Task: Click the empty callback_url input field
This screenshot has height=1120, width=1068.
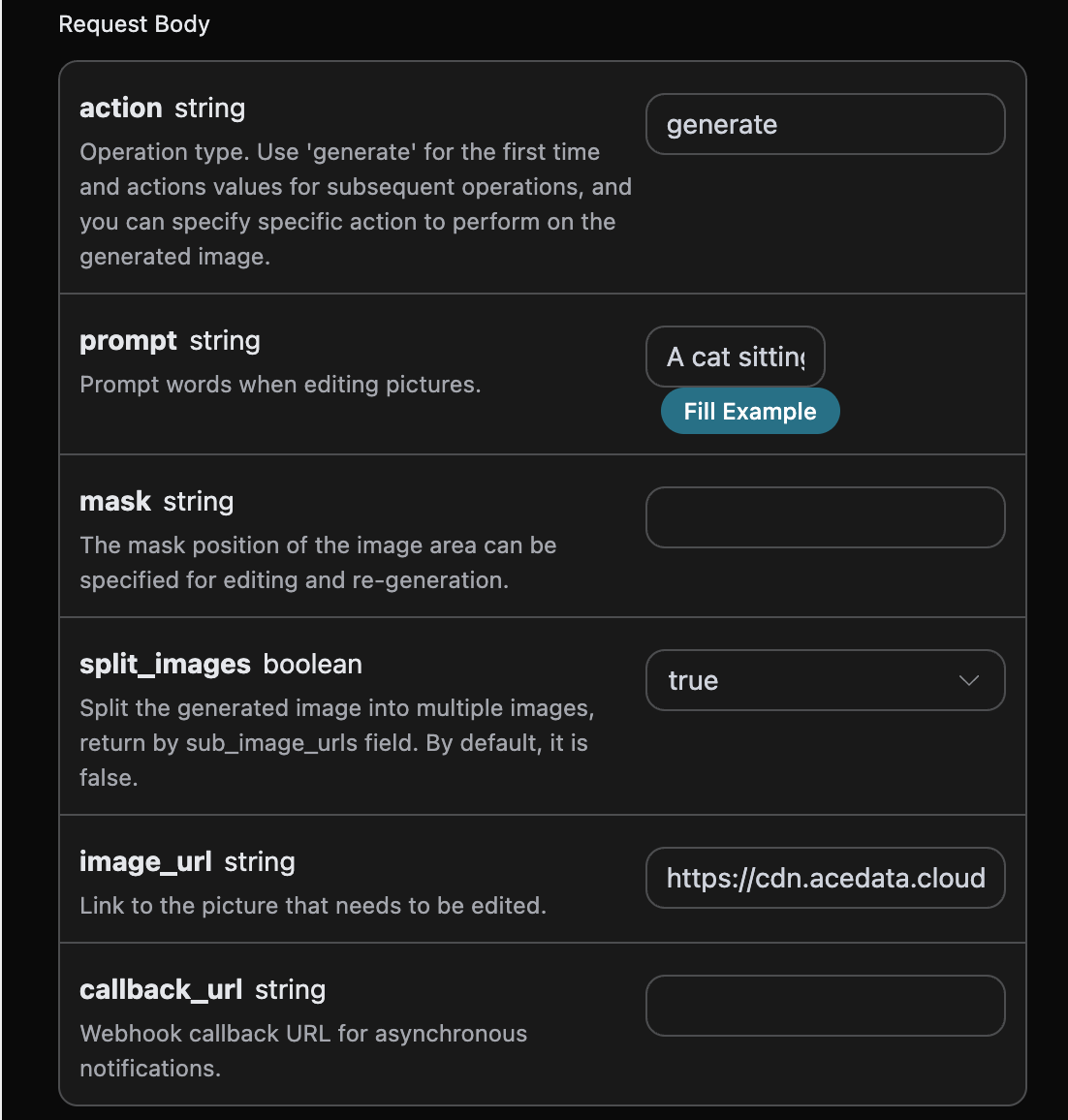Action: [x=825, y=1006]
